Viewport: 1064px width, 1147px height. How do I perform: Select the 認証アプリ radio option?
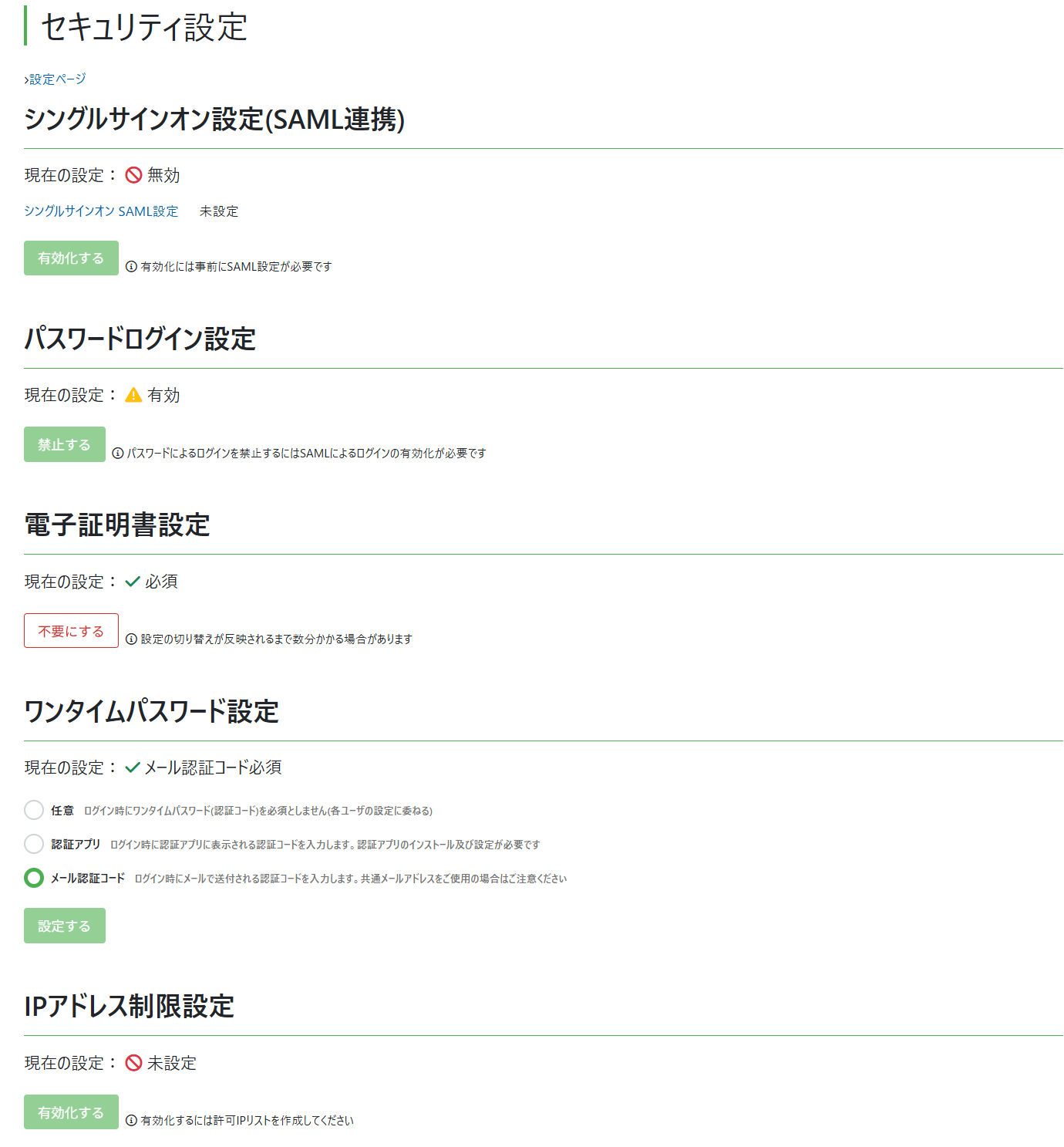tap(34, 844)
